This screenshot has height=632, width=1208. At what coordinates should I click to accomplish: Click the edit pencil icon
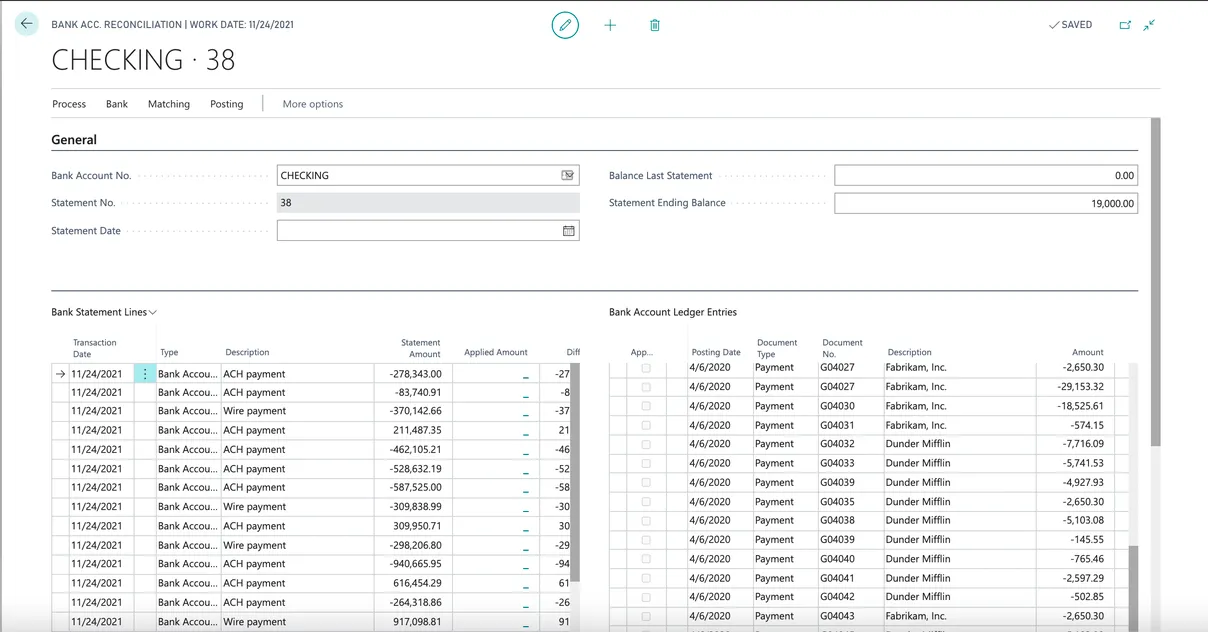[566, 25]
